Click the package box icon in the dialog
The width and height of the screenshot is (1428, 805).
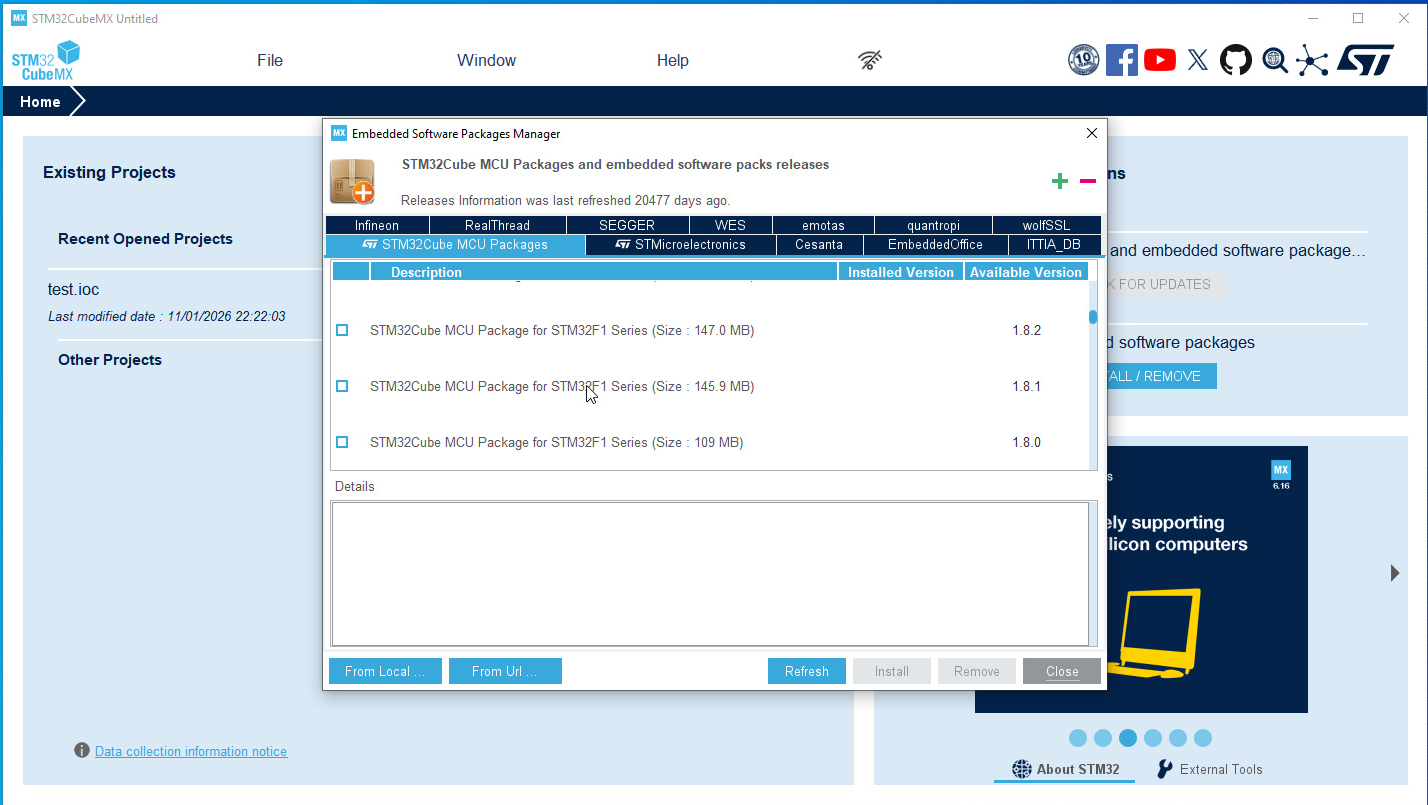[352, 181]
